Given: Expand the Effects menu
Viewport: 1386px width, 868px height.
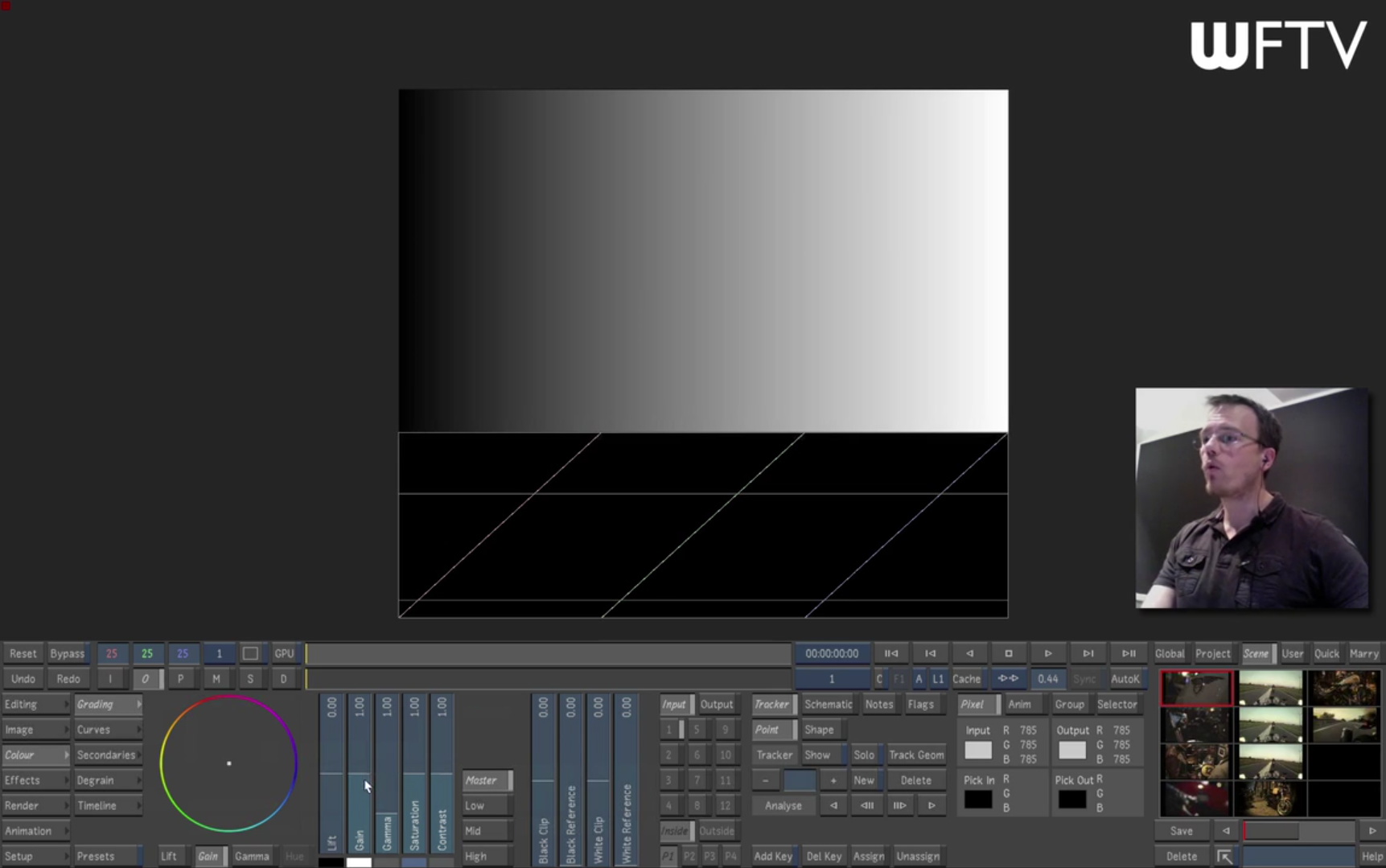Looking at the screenshot, I should [35, 780].
